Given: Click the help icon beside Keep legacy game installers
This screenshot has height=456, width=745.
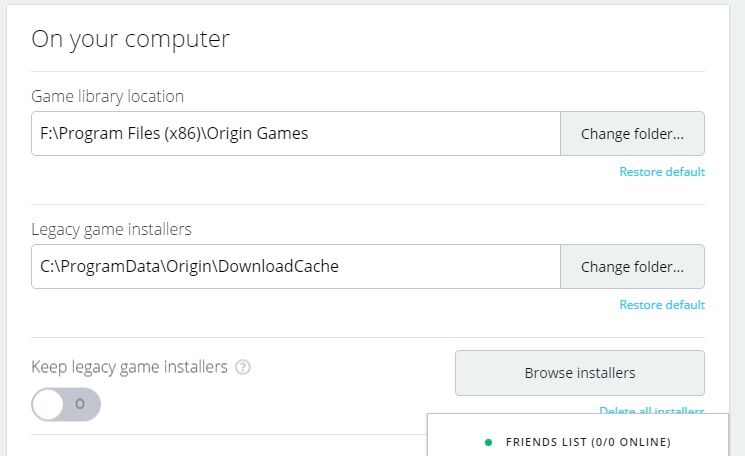Looking at the screenshot, I should point(242,367).
